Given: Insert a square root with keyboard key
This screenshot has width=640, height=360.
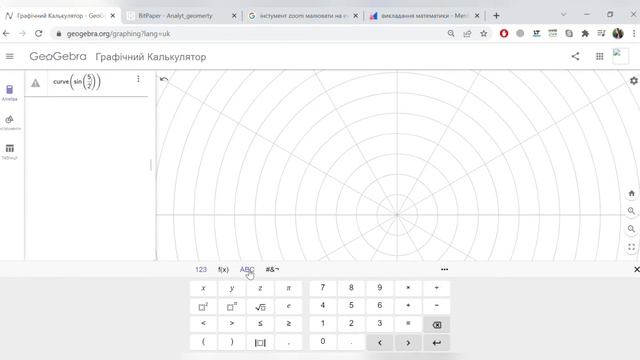Looking at the screenshot, I should click(260, 306).
